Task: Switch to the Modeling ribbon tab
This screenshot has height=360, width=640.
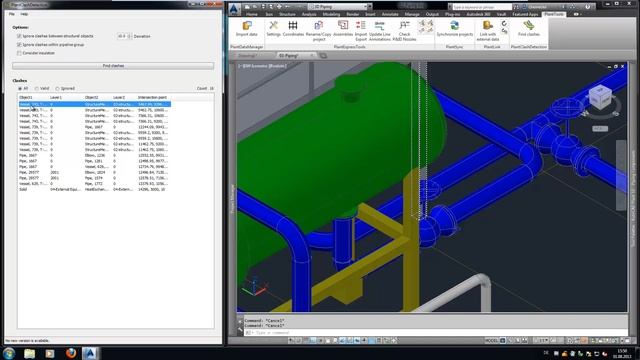Action: 331,14
